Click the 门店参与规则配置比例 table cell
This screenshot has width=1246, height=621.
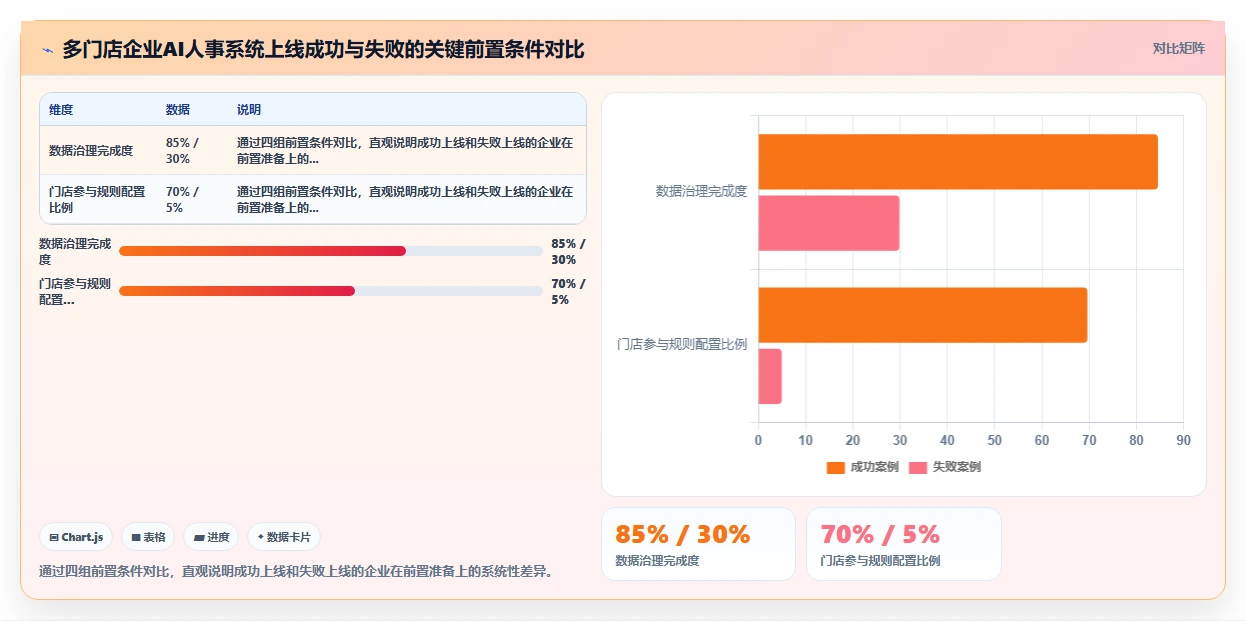[x=97, y=199]
